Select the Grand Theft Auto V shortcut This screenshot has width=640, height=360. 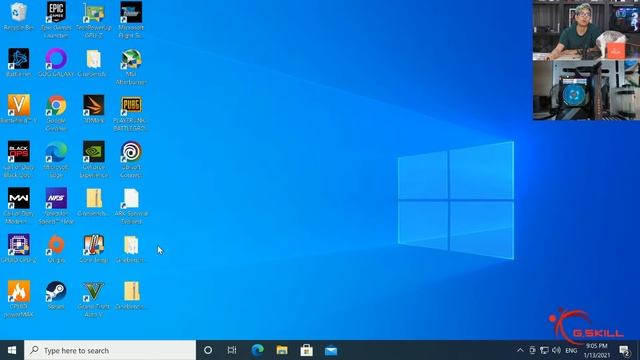93,299
